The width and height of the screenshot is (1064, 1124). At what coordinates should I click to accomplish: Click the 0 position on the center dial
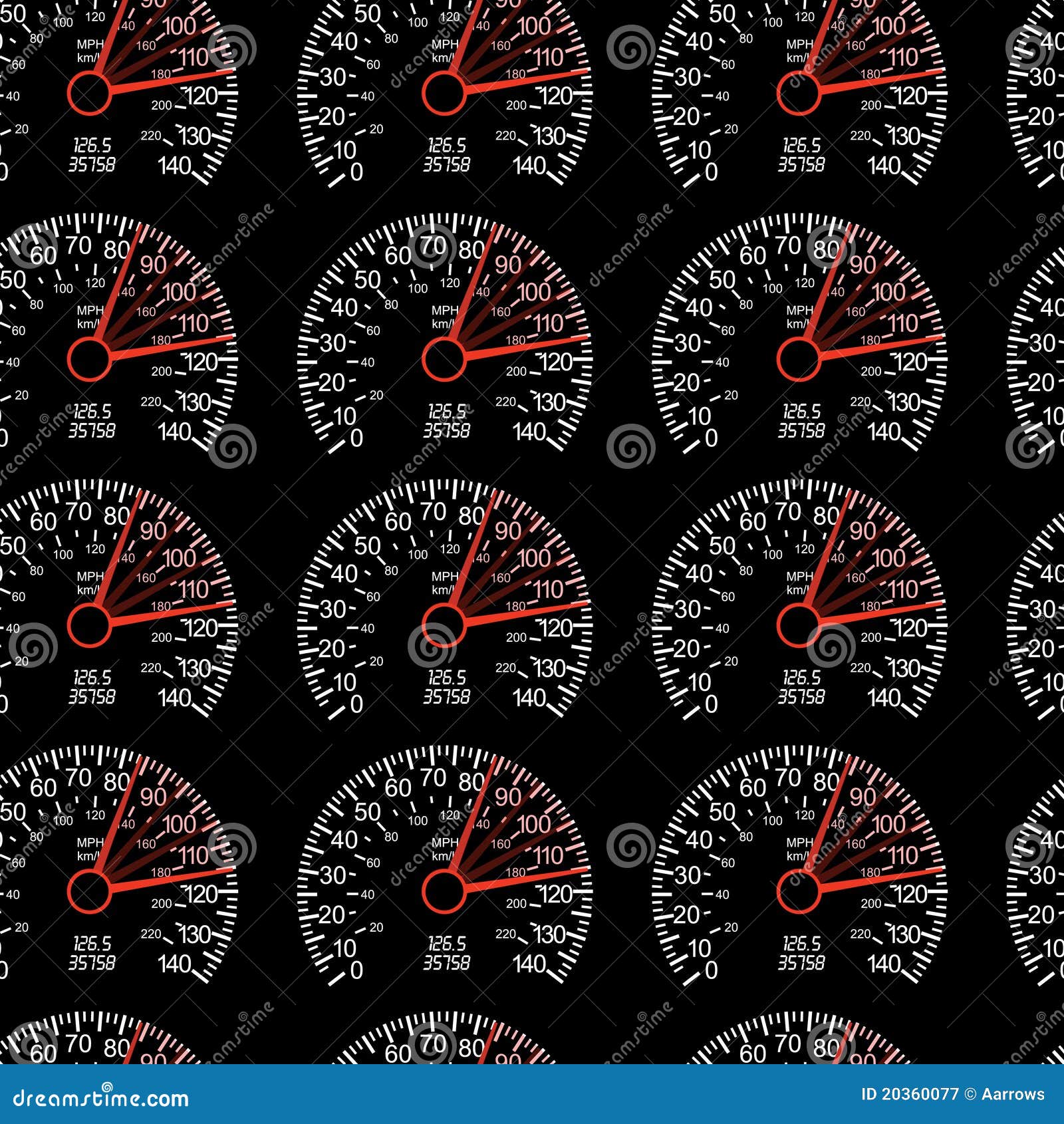(356, 702)
